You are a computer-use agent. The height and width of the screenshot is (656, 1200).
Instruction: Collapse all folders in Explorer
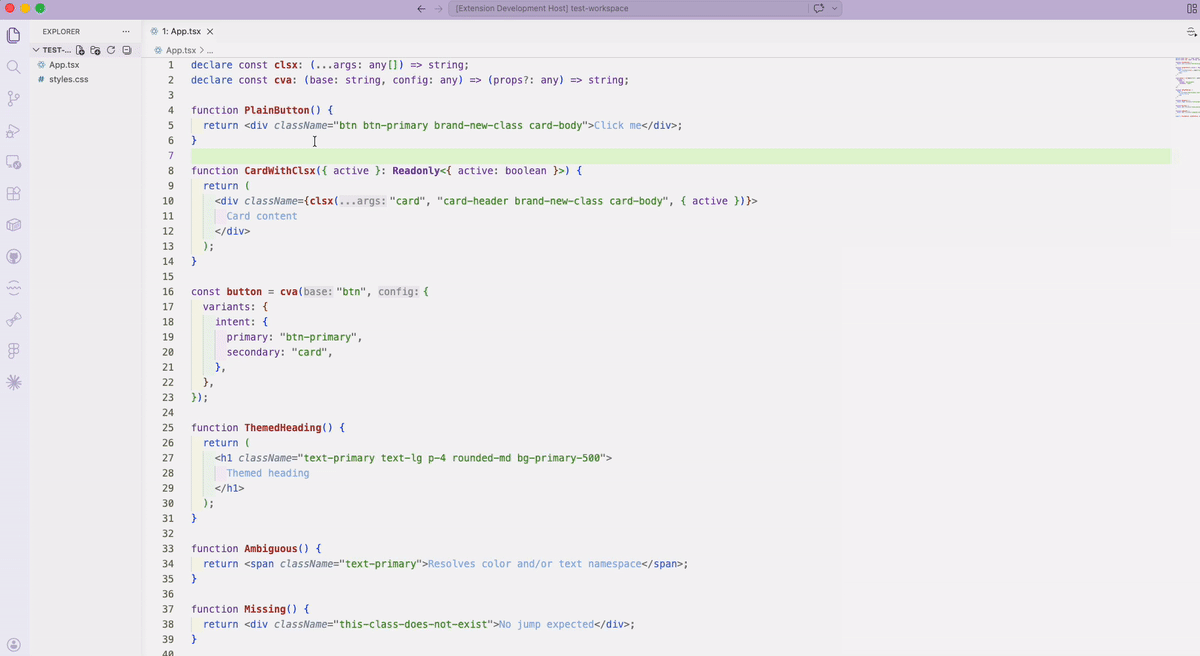tap(127, 50)
